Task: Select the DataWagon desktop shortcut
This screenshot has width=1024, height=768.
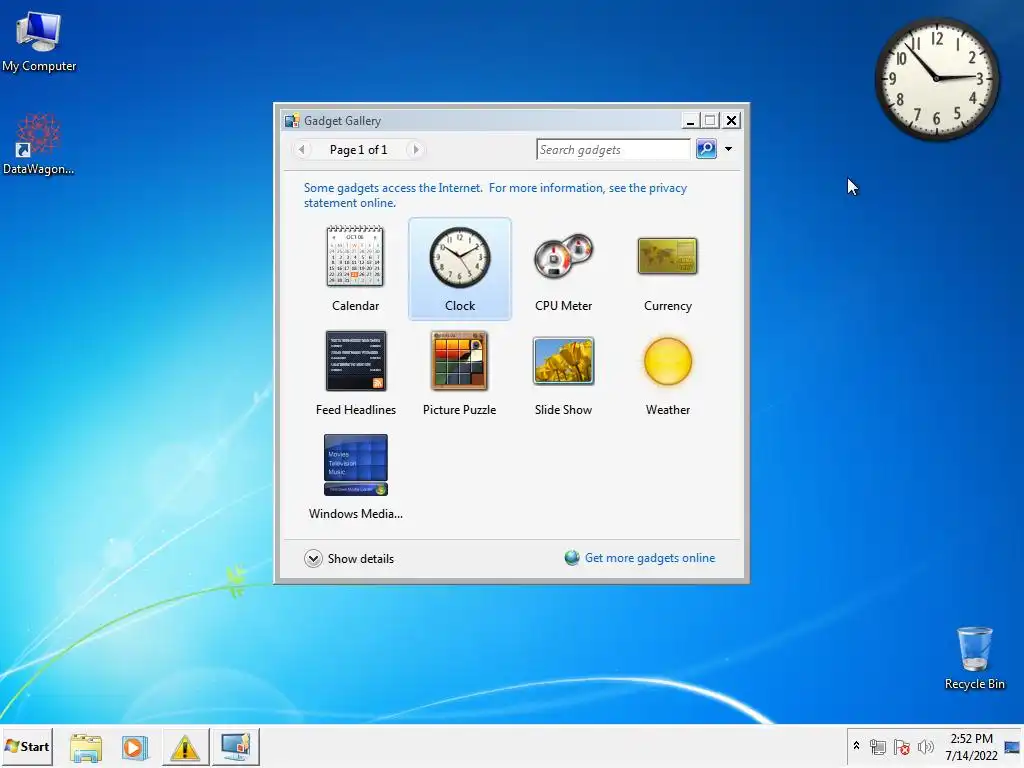Action: (39, 144)
